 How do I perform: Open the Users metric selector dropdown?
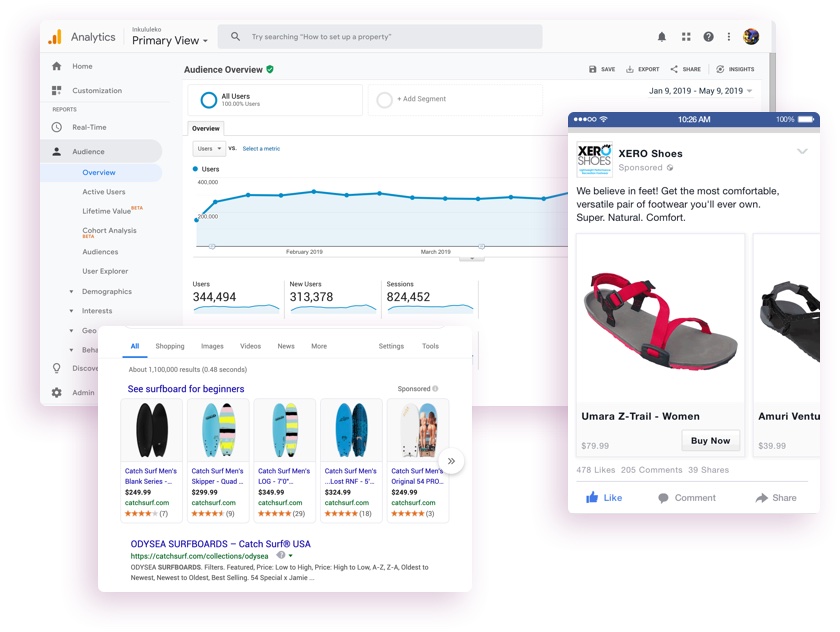pos(209,147)
